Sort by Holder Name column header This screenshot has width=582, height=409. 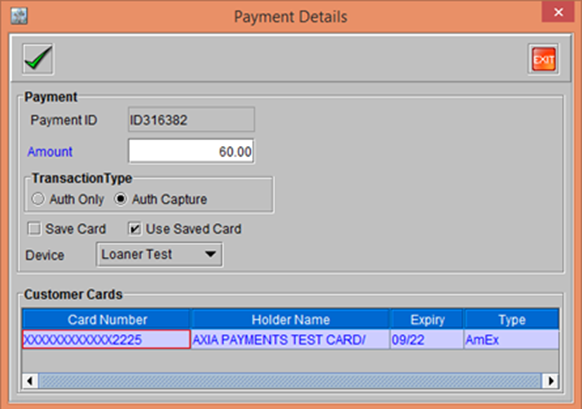pos(290,320)
